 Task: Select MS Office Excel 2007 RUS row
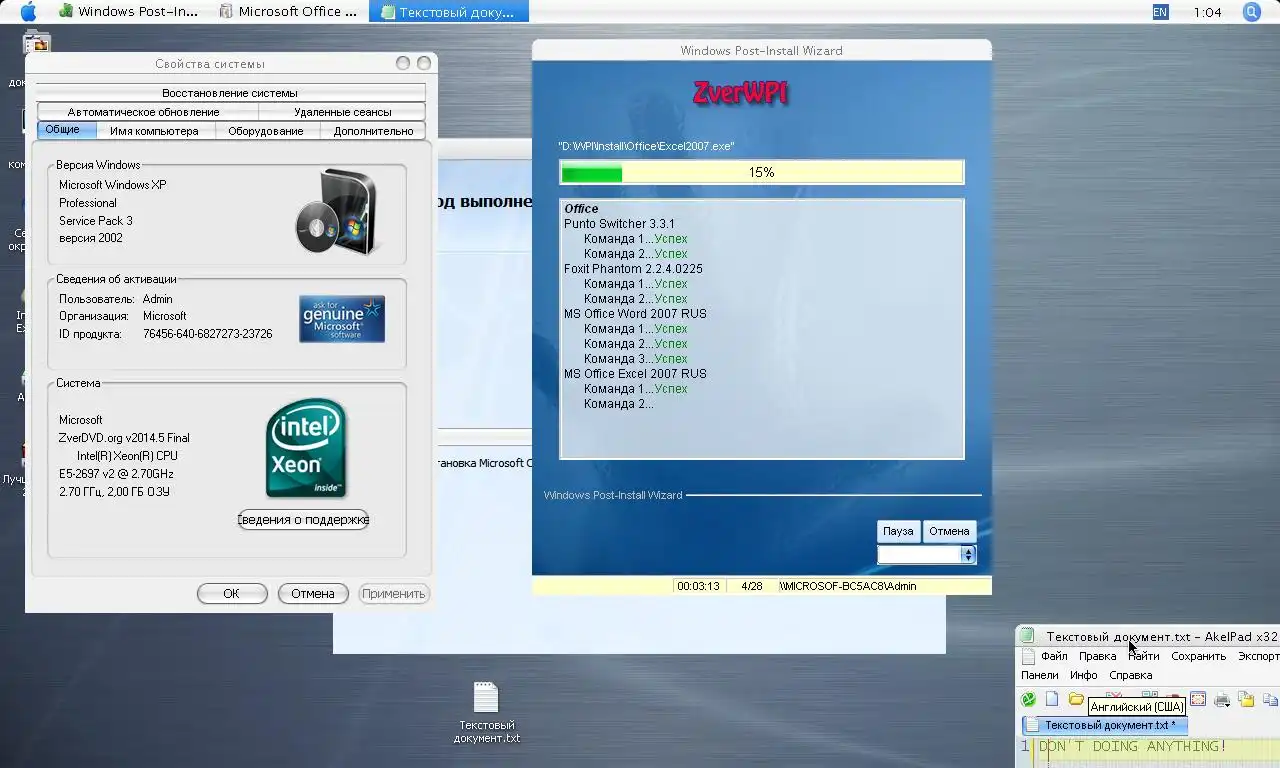[x=635, y=374]
